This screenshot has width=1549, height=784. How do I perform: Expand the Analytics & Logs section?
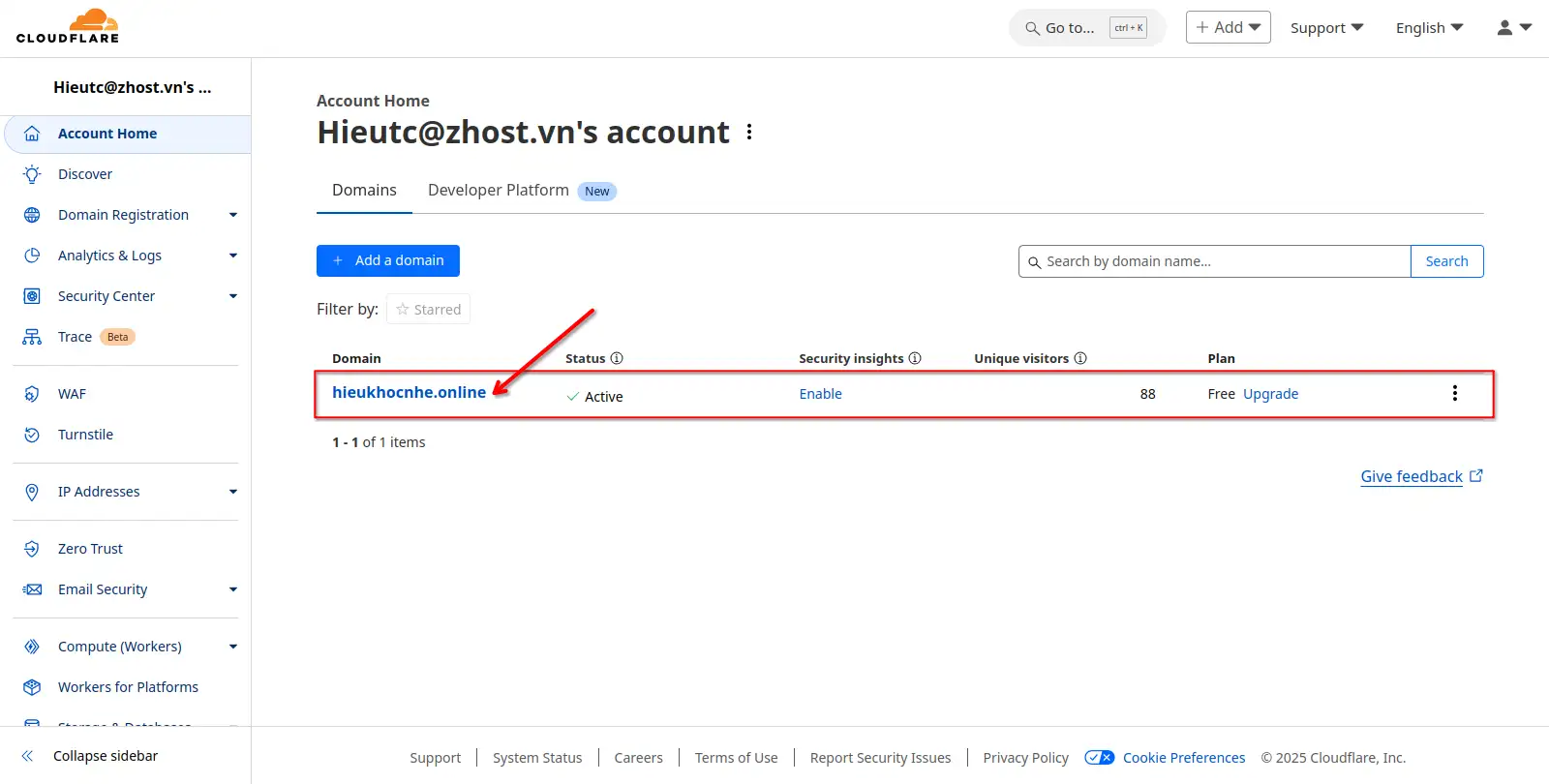point(232,256)
